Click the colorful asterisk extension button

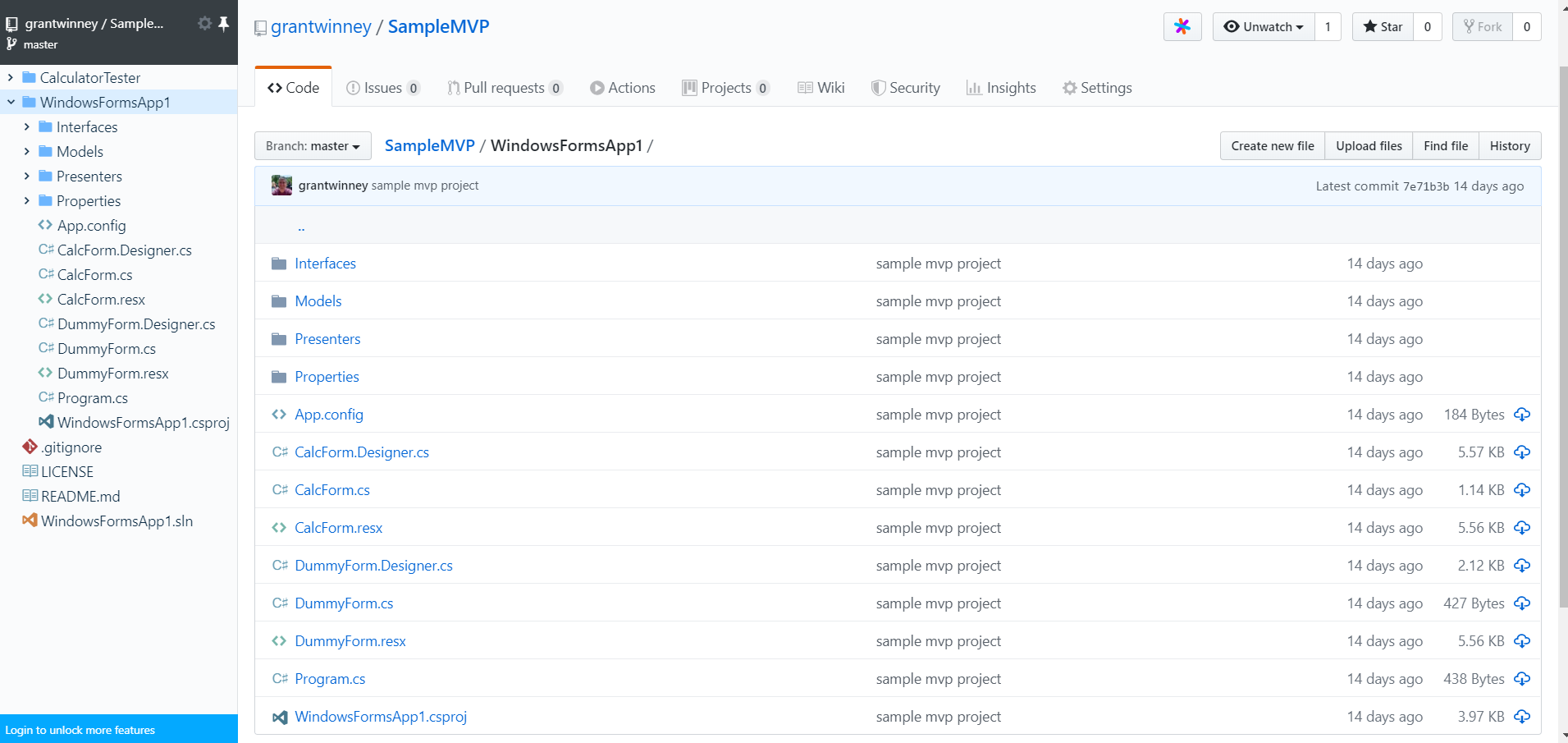pos(1182,27)
